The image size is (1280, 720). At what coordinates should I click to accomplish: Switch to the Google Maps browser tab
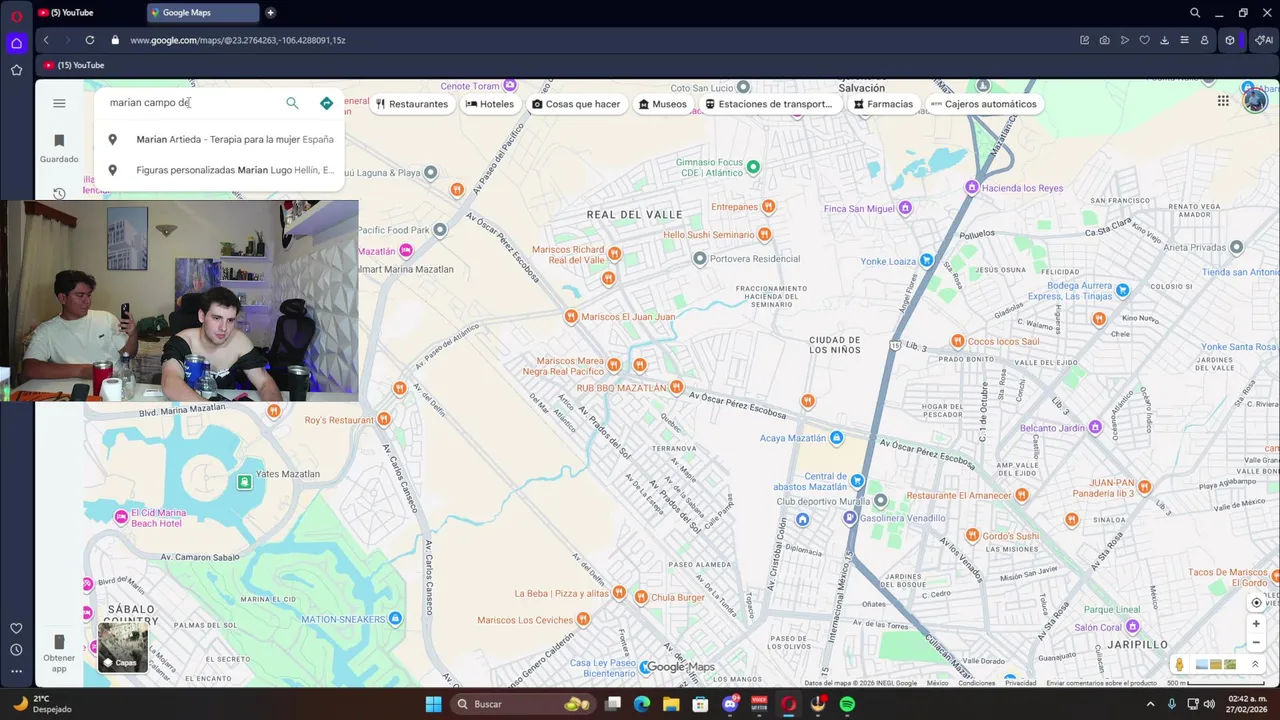[x=202, y=13]
